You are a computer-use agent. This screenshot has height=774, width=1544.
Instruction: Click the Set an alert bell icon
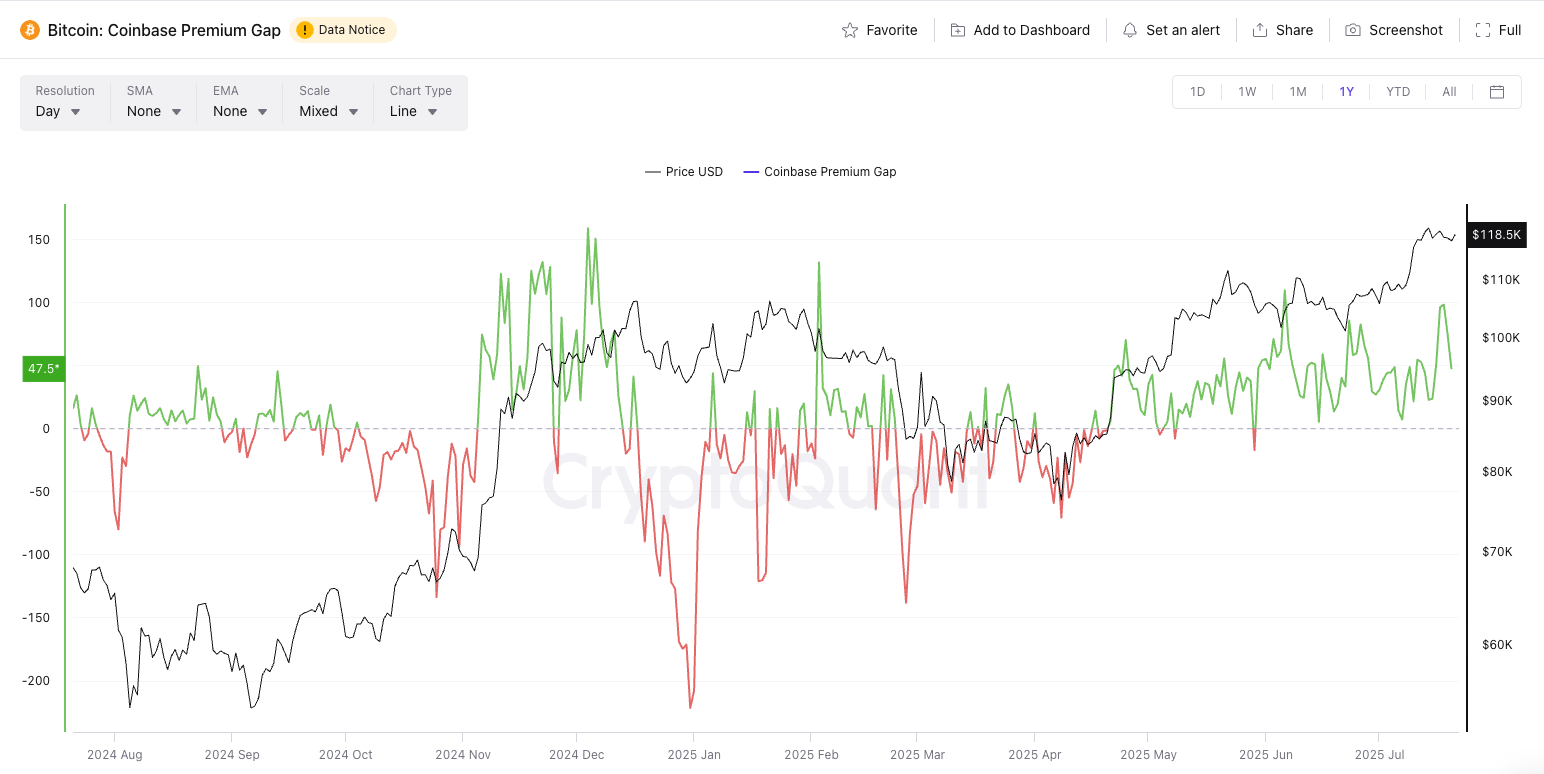click(x=1130, y=30)
